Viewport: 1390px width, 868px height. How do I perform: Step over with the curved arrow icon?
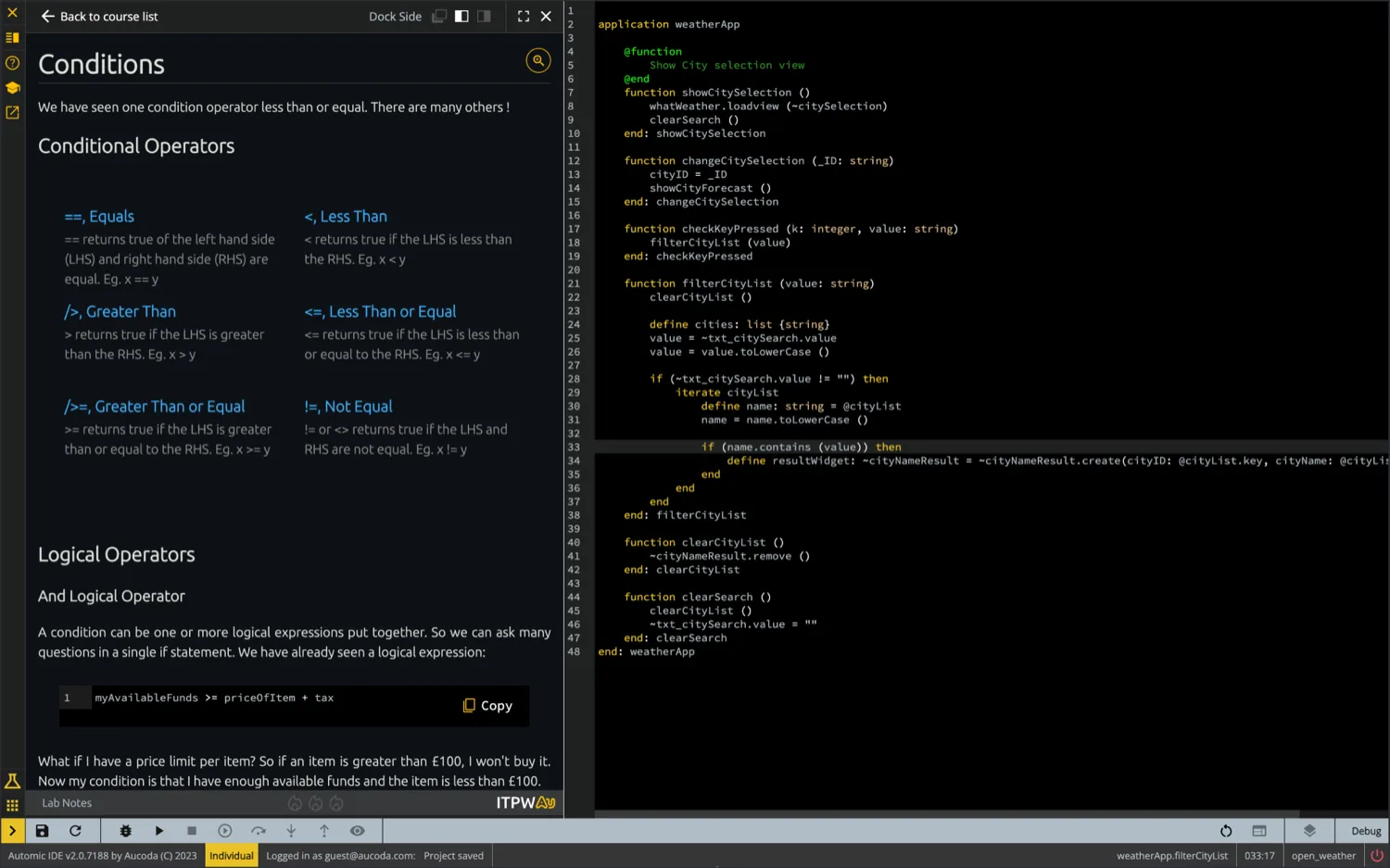[x=259, y=831]
